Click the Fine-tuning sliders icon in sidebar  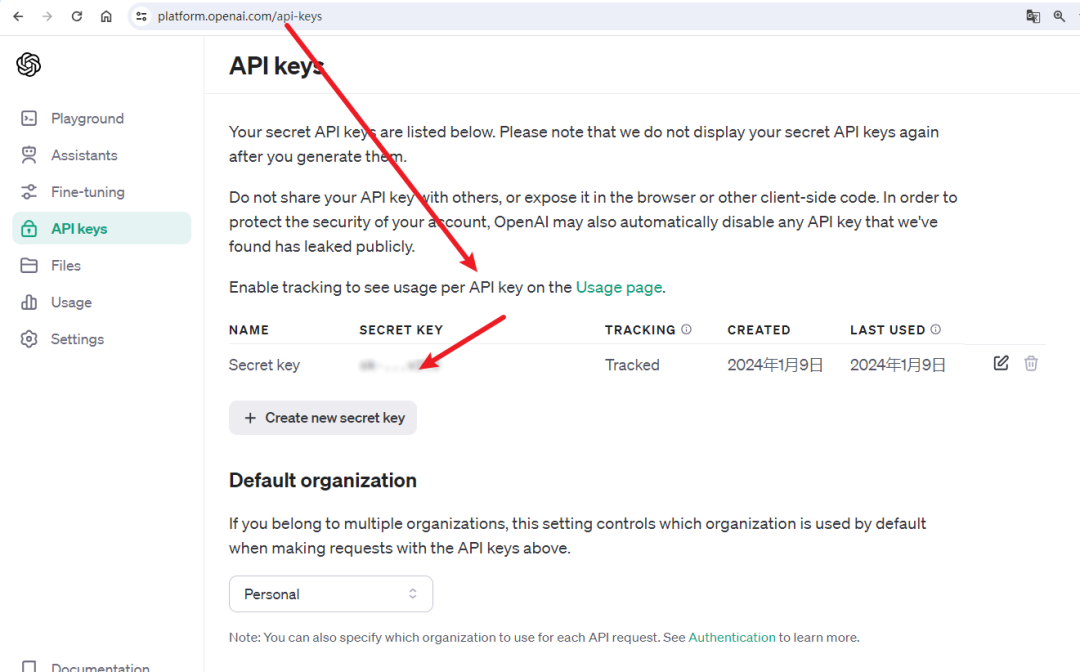29,192
